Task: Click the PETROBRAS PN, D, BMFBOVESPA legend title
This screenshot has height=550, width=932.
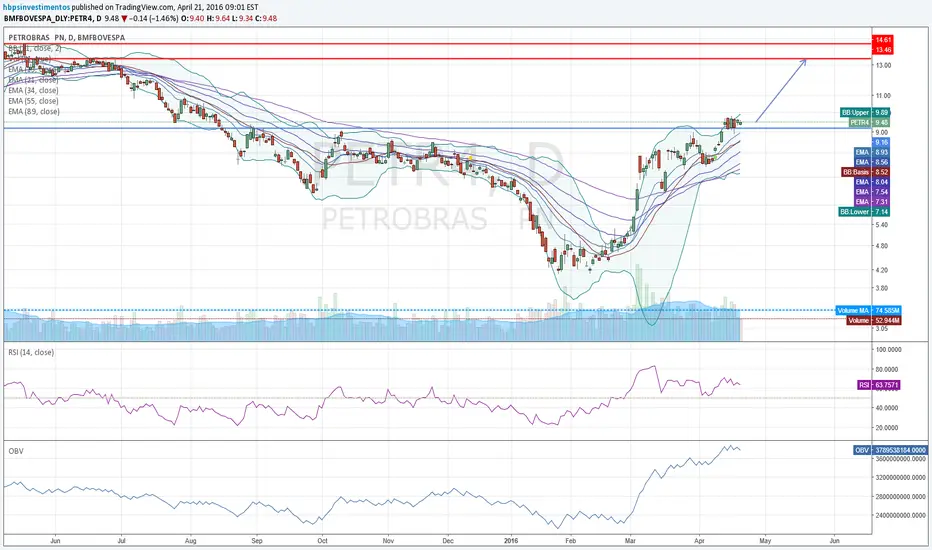Action: tap(67, 37)
